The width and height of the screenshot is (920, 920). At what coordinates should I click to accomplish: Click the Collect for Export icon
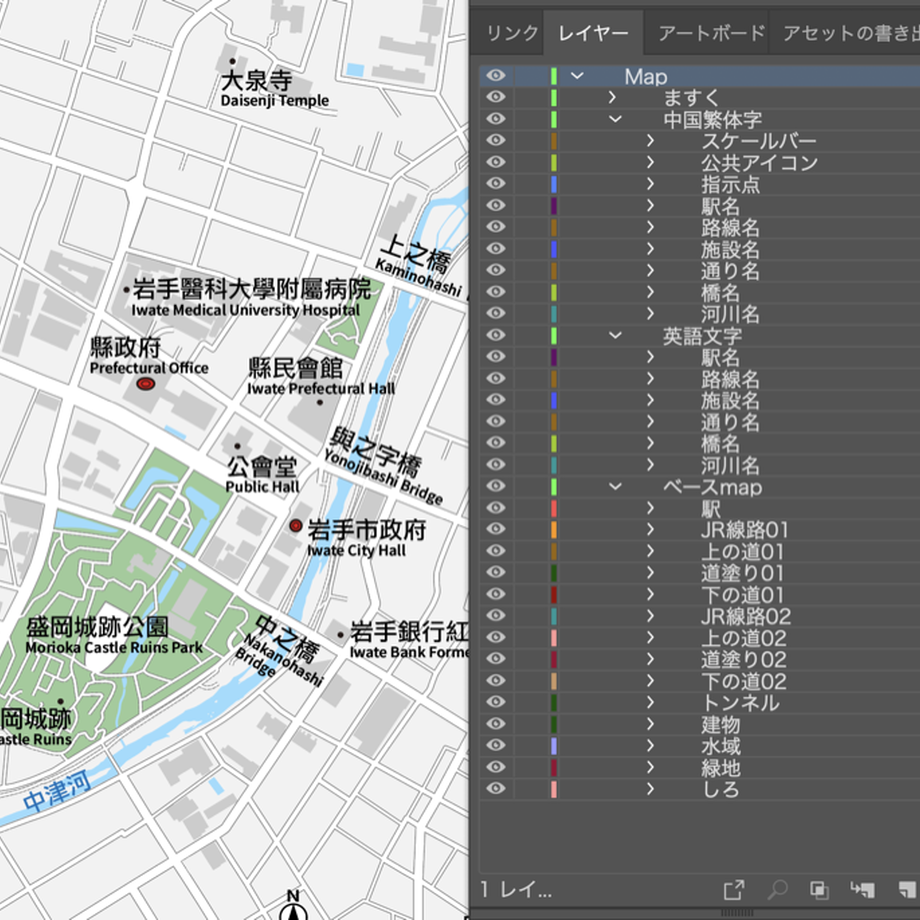click(x=733, y=889)
